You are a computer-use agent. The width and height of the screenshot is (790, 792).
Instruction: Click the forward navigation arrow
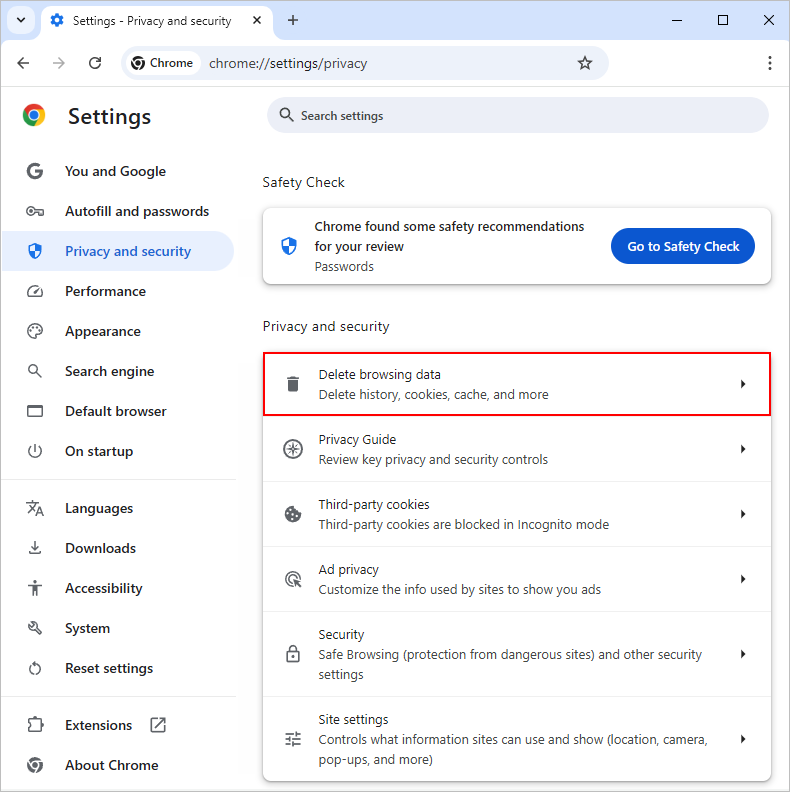[59, 63]
